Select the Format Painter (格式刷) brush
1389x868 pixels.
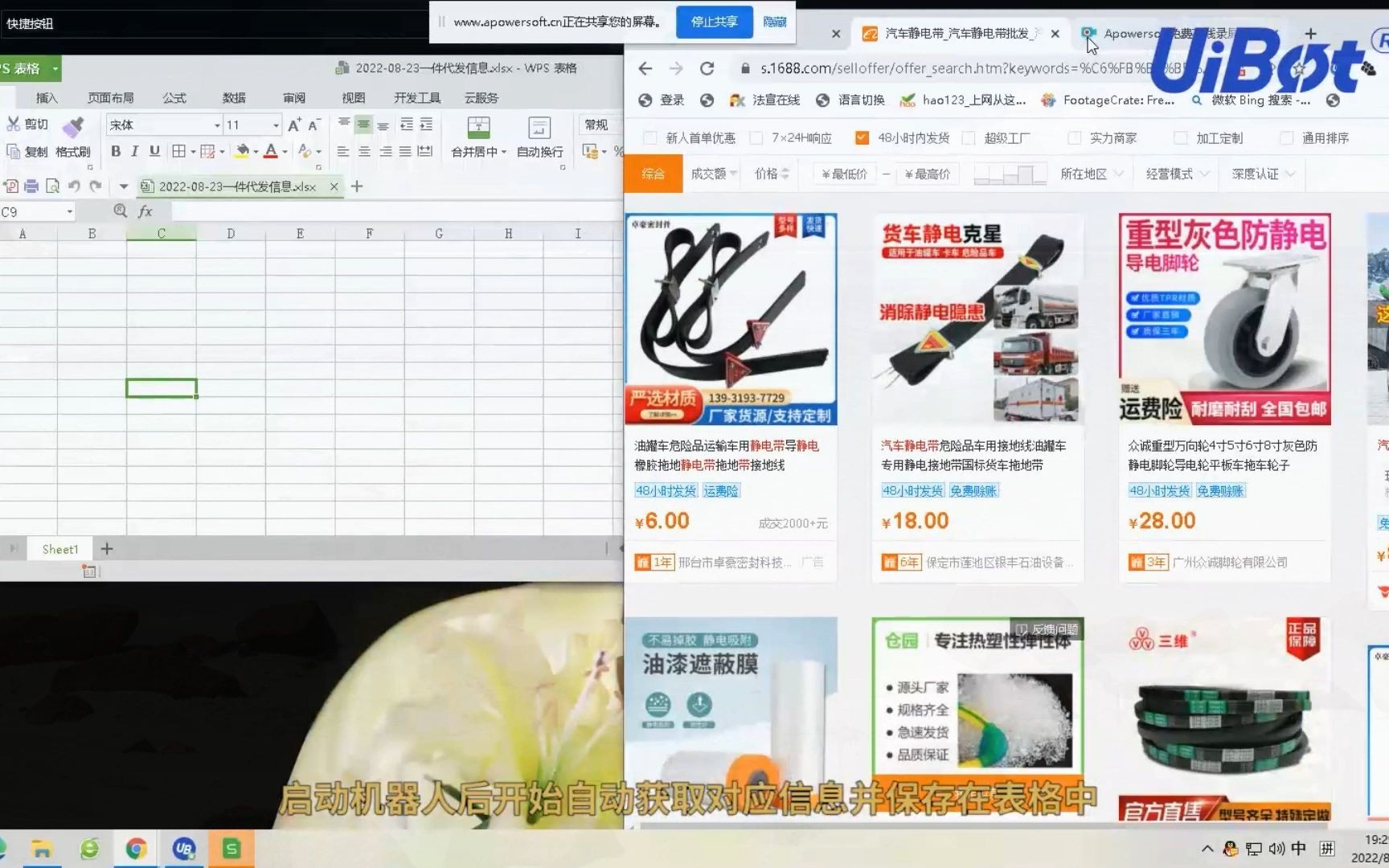[x=72, y=126]
